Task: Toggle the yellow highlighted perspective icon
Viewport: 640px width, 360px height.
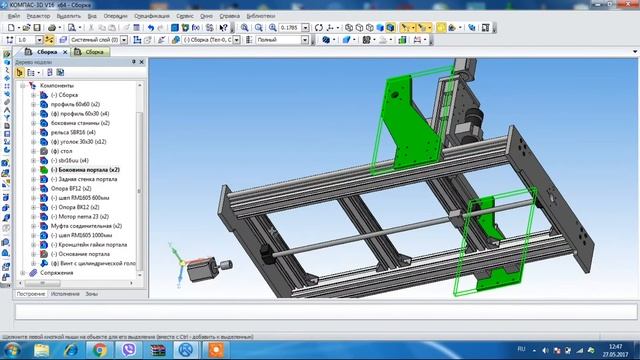Action: tap(441, 28)
